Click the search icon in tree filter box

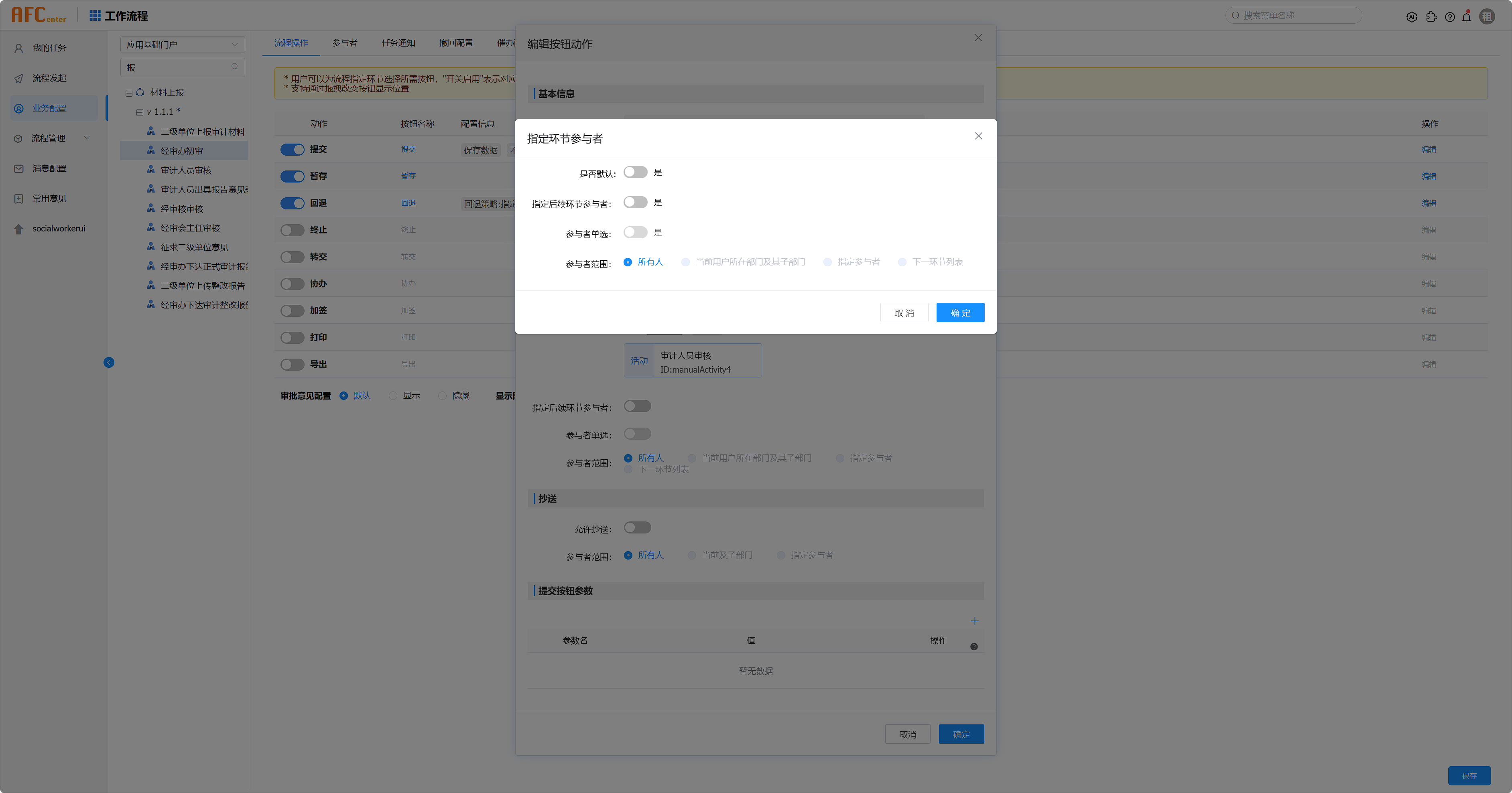click(235, 67)
